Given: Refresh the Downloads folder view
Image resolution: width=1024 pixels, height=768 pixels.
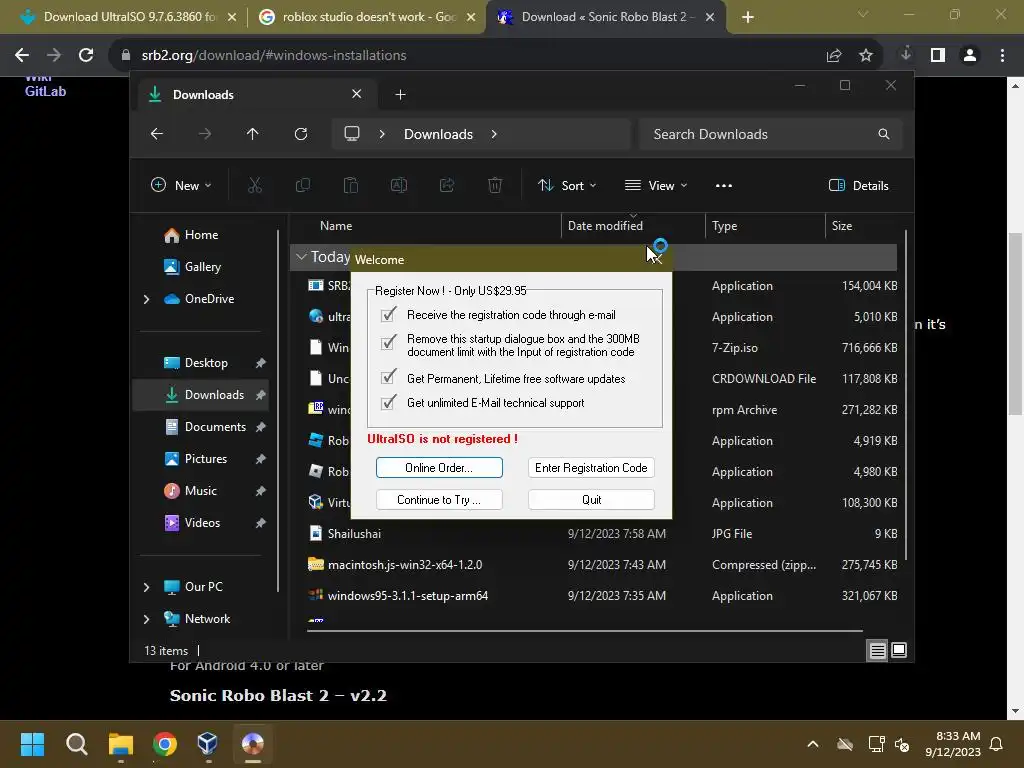Looking at the screenshot, I should coord(301,134).
